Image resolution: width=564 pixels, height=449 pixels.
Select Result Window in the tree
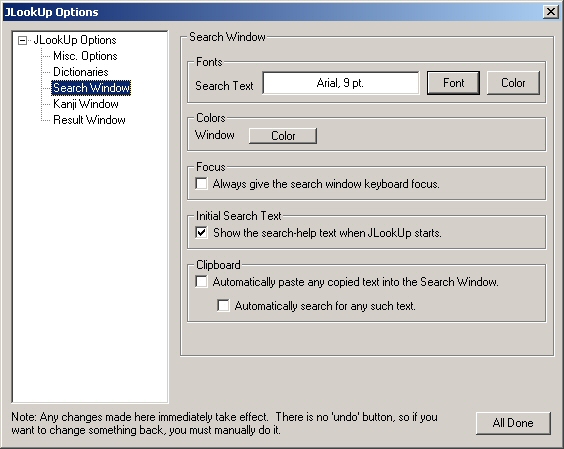pos(89,120)
